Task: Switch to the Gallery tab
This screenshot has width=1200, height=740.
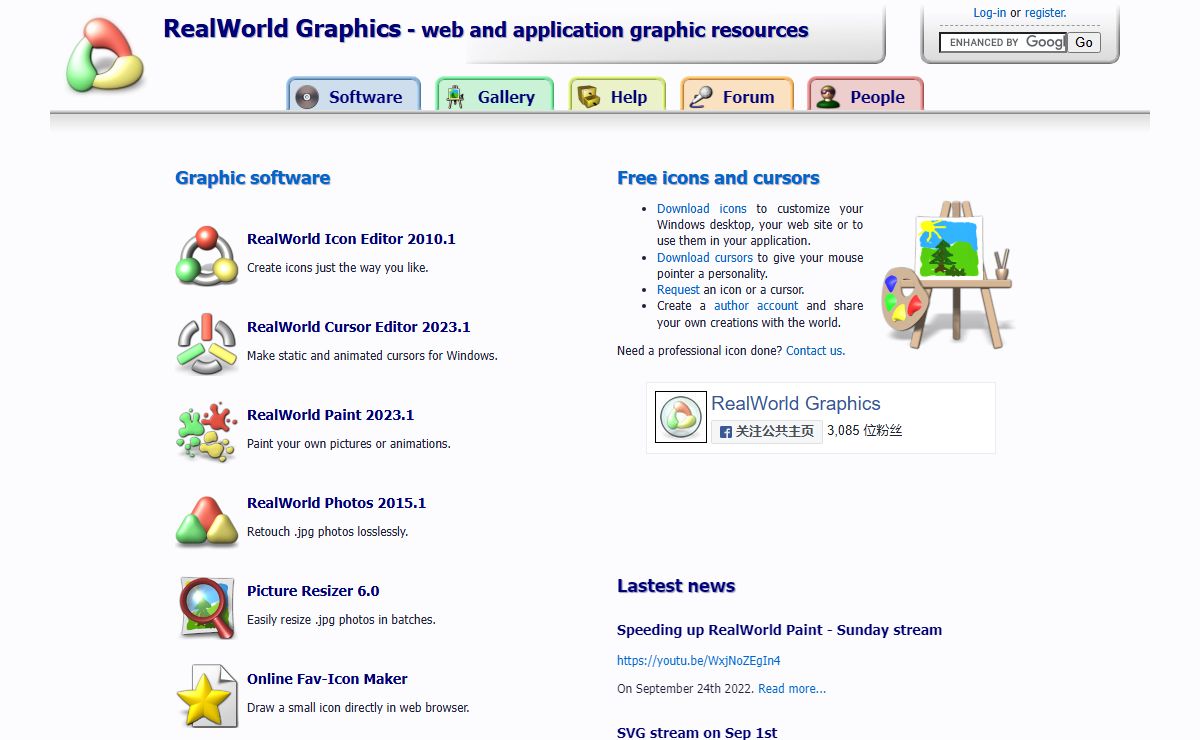Action: click(x=494, y=97)
